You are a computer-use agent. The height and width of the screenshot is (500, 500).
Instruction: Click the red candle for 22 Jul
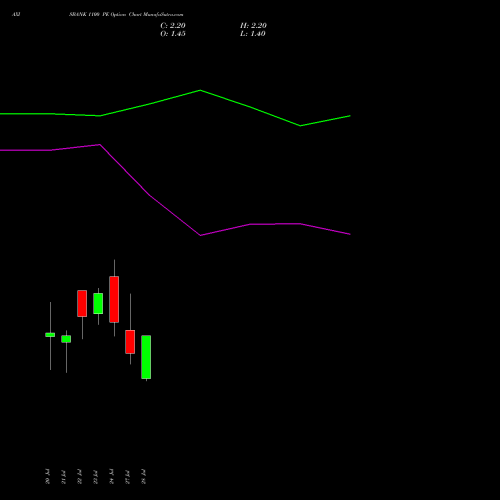(82, 303)
